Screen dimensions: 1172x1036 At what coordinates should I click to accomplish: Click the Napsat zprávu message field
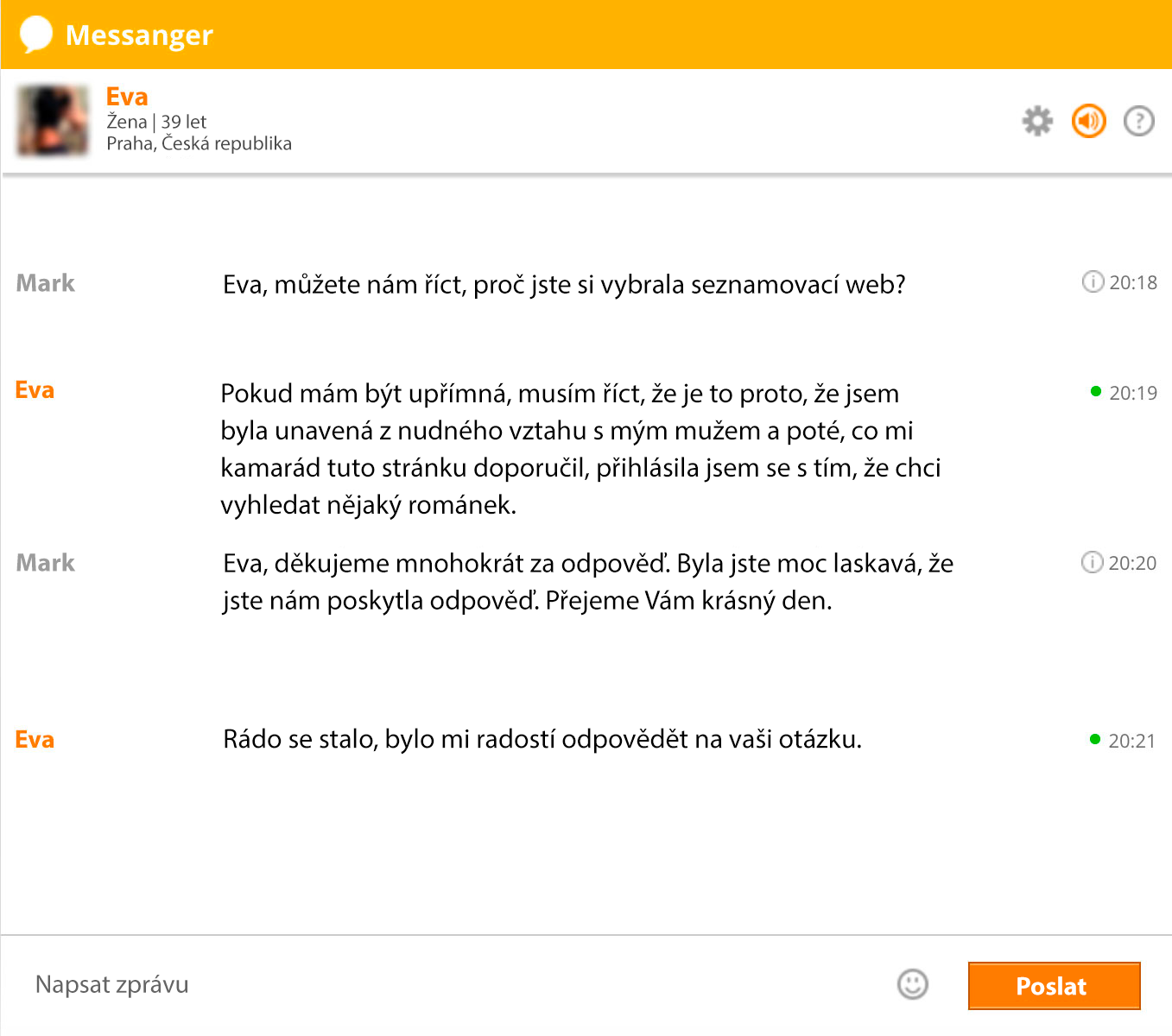pyautogui.click(x=449, y=984)
